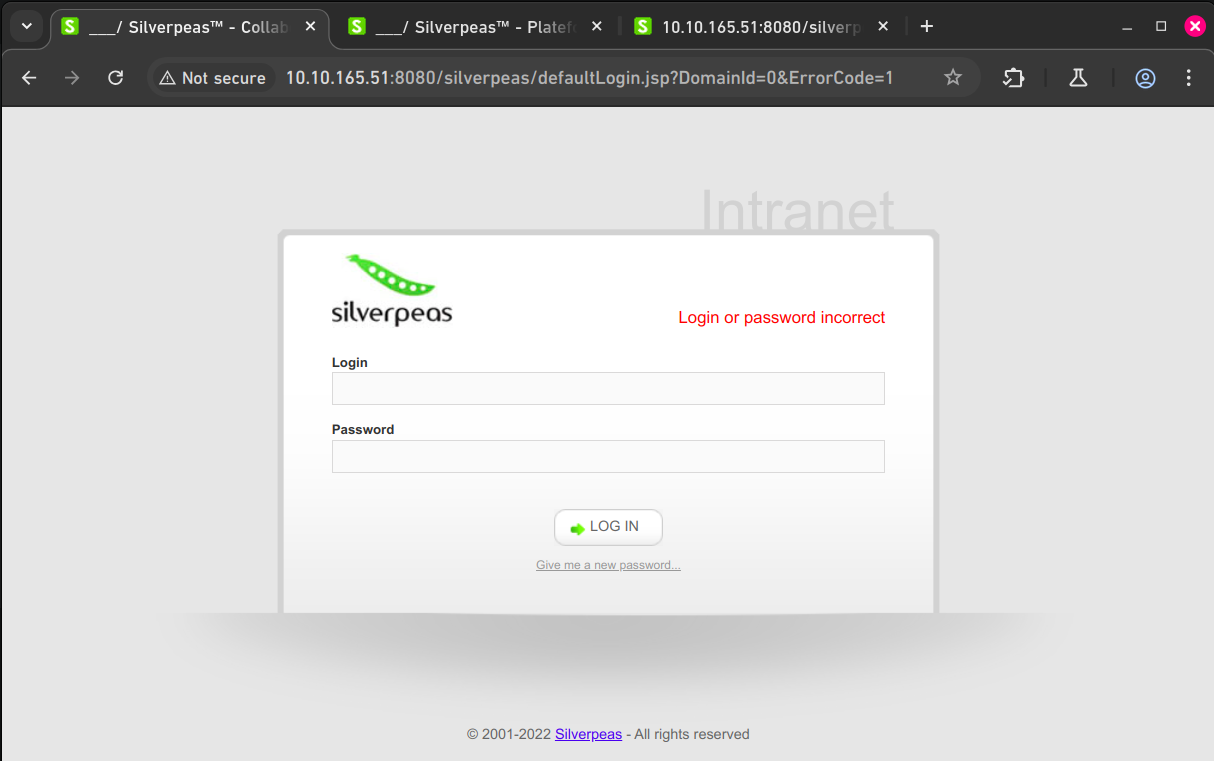Click the 2001-2022 copyright text

tap(509, 734)
